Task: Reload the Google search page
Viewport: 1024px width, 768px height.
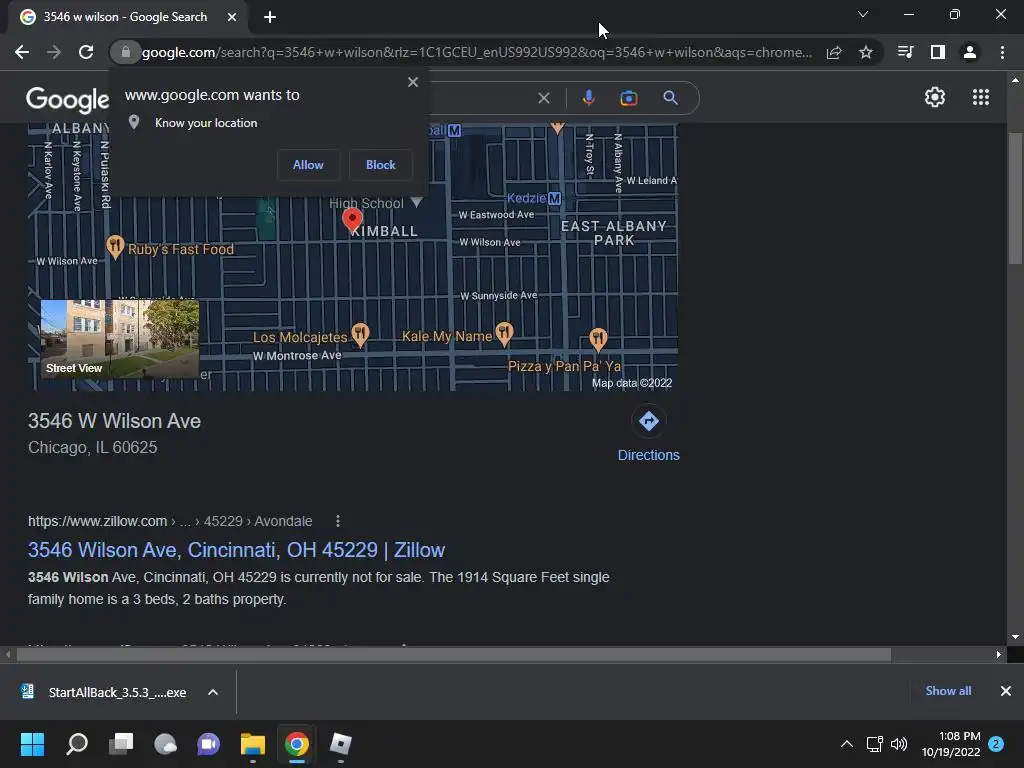Action: pos(86,52)
